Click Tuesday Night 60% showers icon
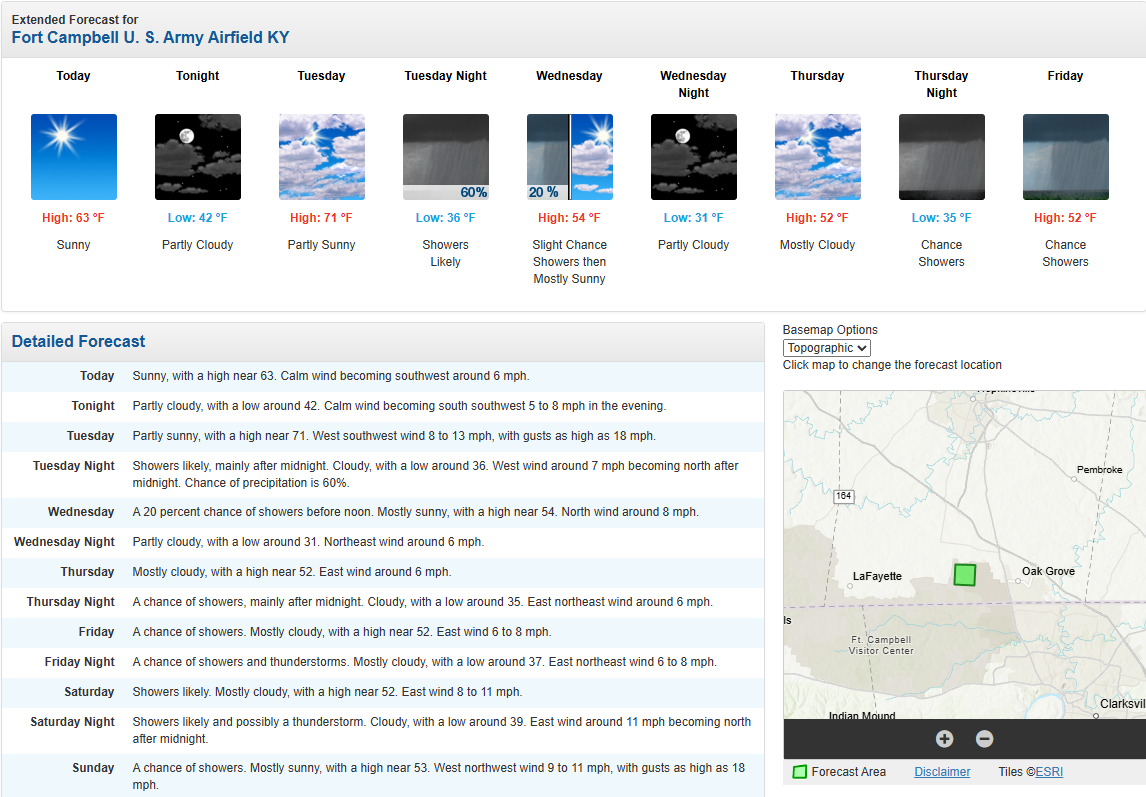This screenshot has height=797, width=1146. tap(446, 157)
